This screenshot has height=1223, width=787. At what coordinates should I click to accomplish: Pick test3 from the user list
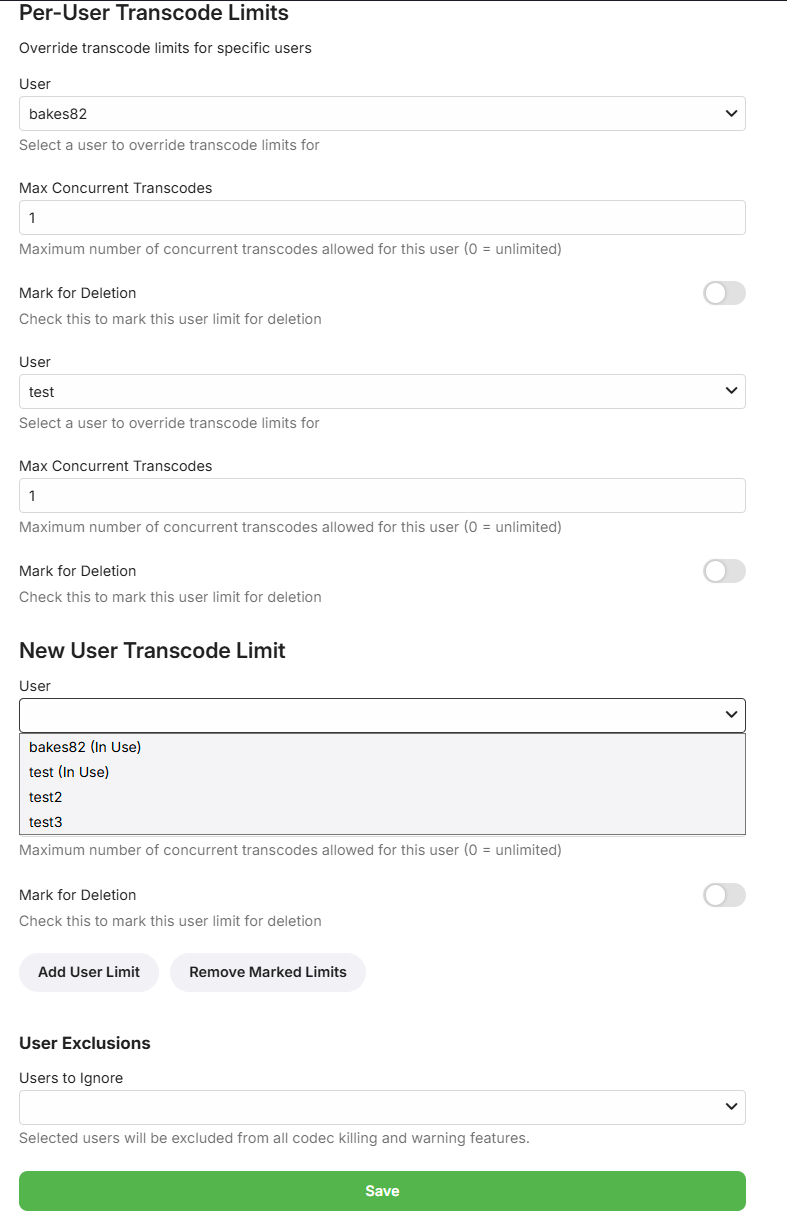(x=46, y=822)
